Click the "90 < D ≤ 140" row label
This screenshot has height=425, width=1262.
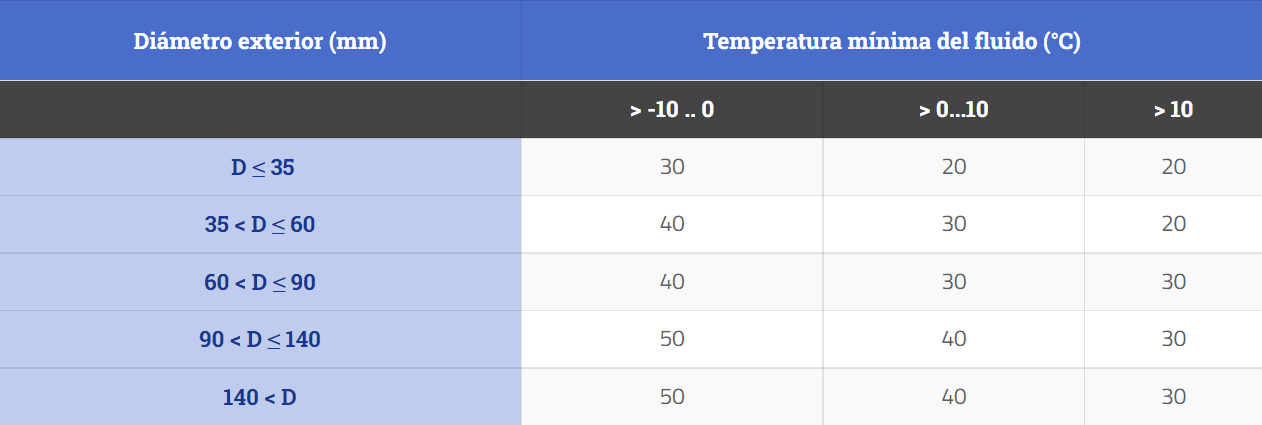[x=260, y=339]
